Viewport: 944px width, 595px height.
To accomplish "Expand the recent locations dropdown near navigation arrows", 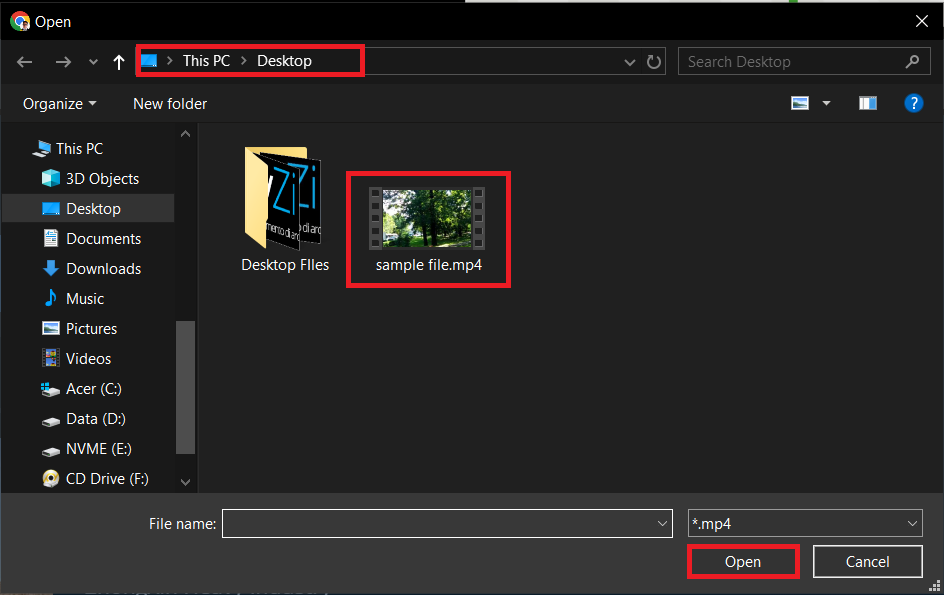I will pos(92,61).
